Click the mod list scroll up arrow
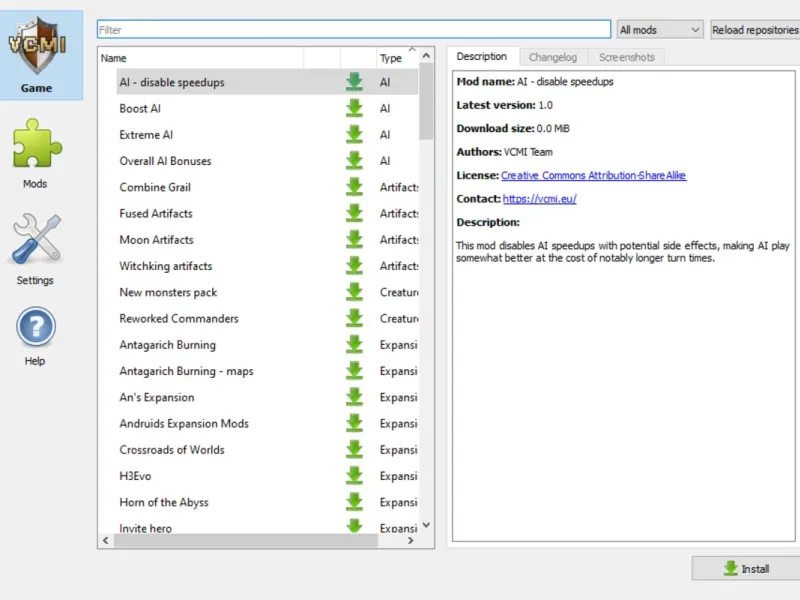800x600 pixels. pos(427,55)
